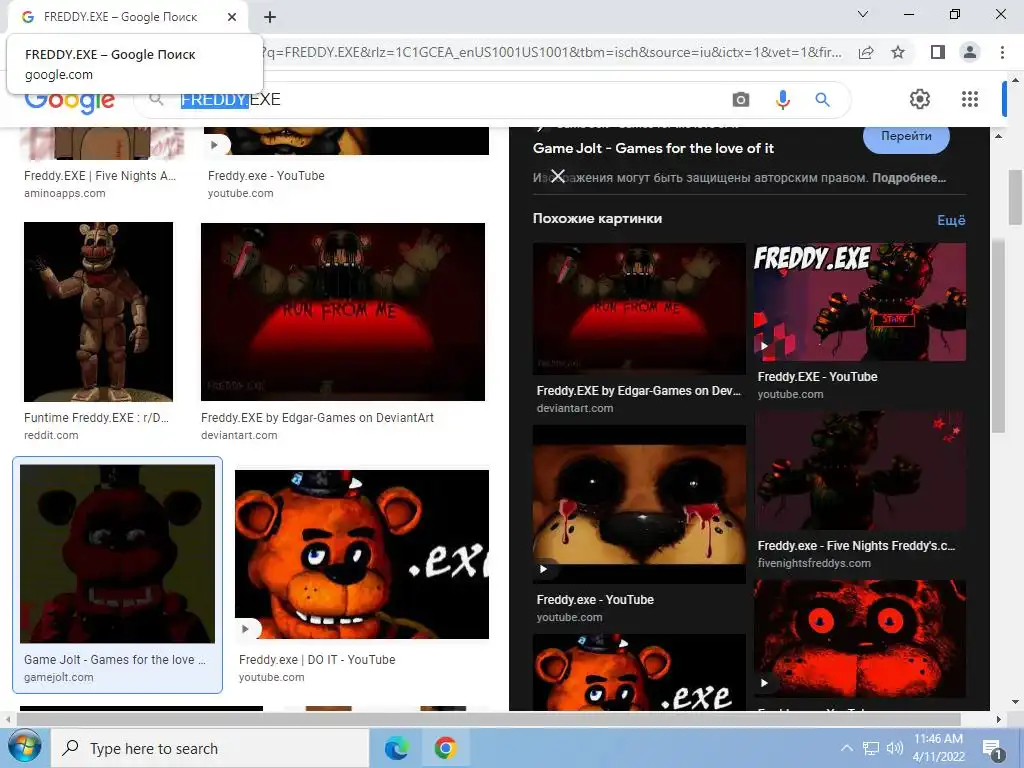Open the volume control in tray
1024x768 pixels.
[894, 748]
